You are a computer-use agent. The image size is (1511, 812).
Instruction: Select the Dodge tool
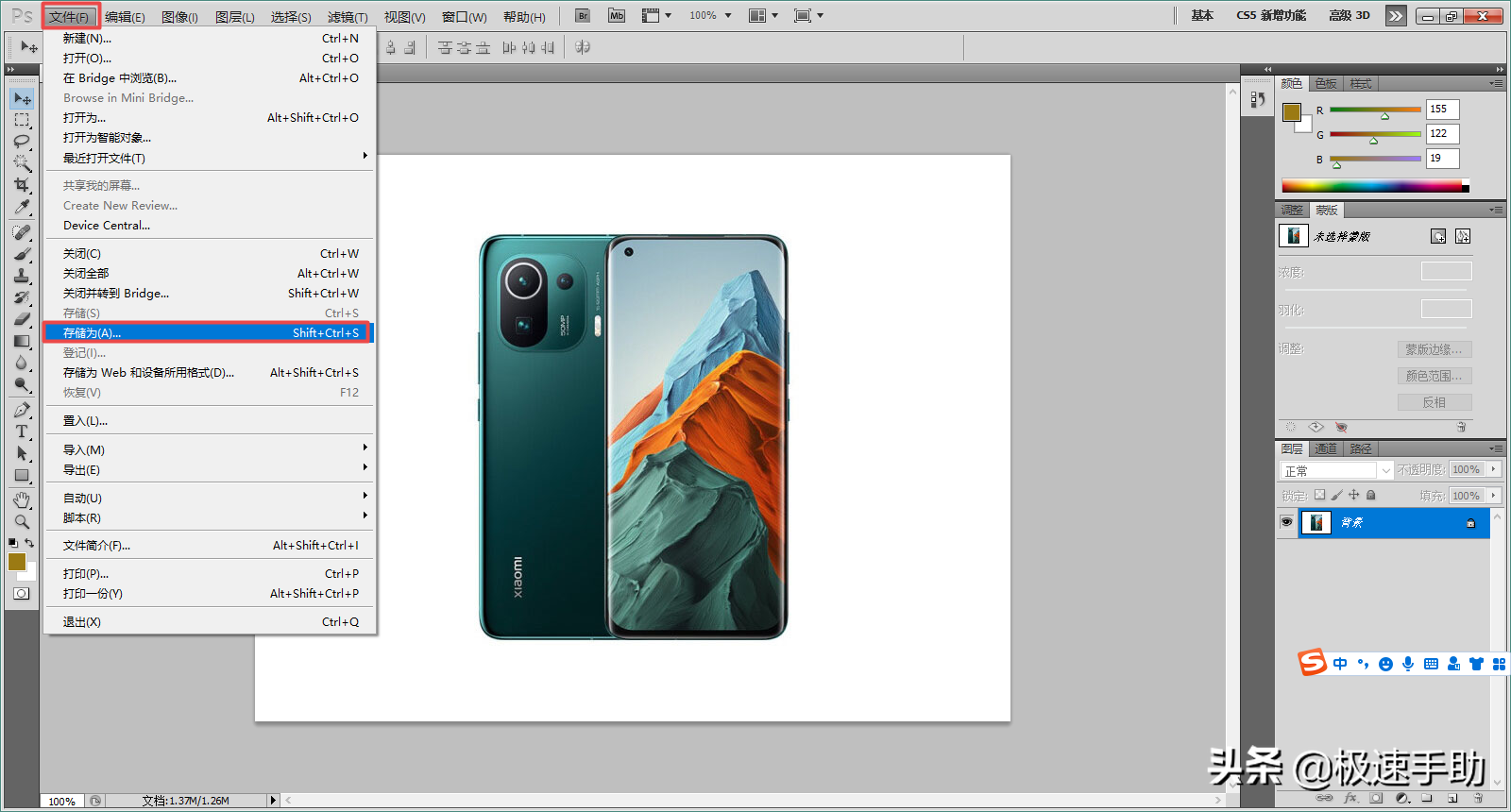tap(22, 384)
